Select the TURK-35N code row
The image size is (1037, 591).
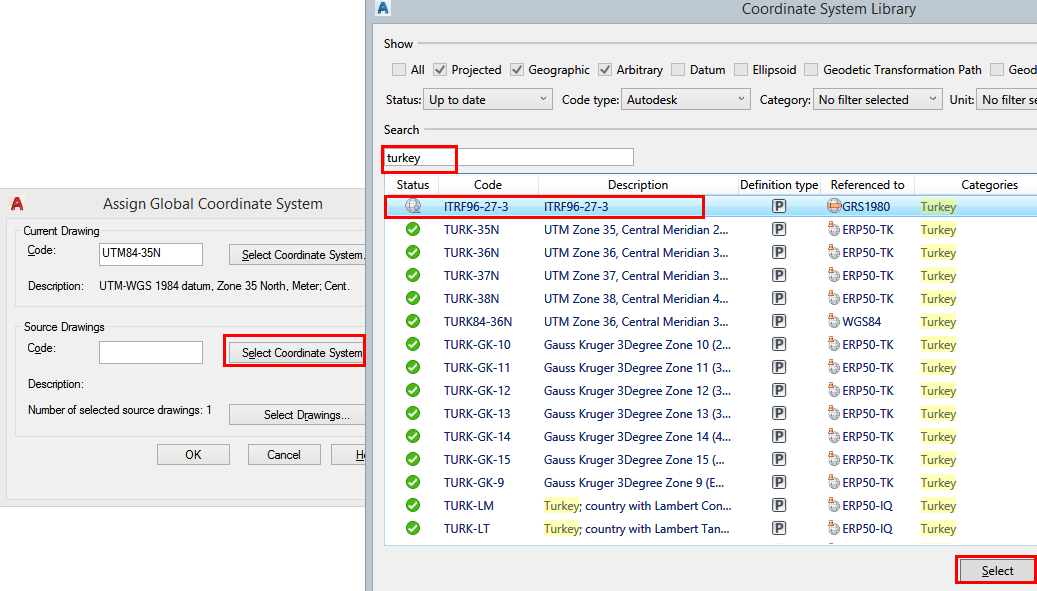click(x=472, y=230)
